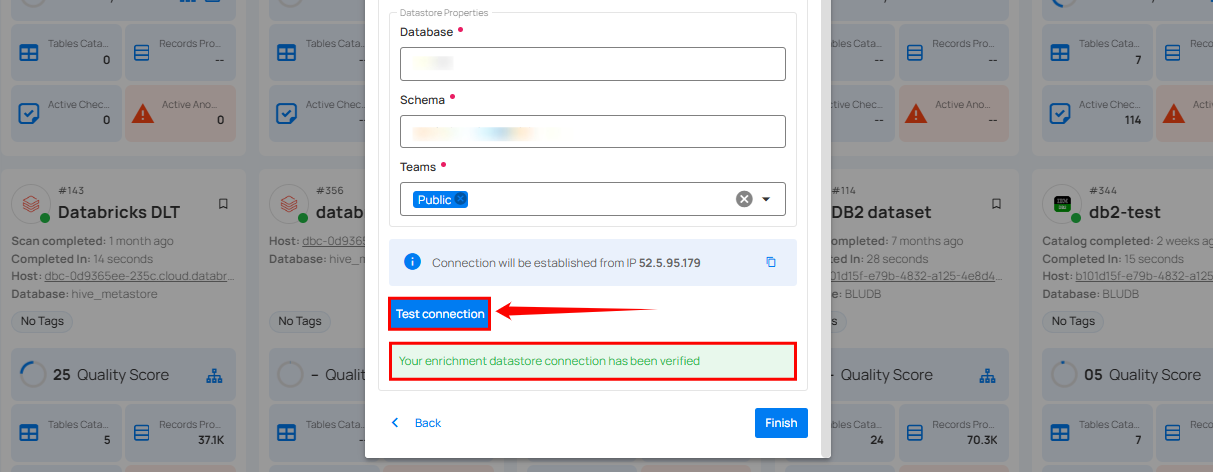Open the db2-test host link

1143,275
